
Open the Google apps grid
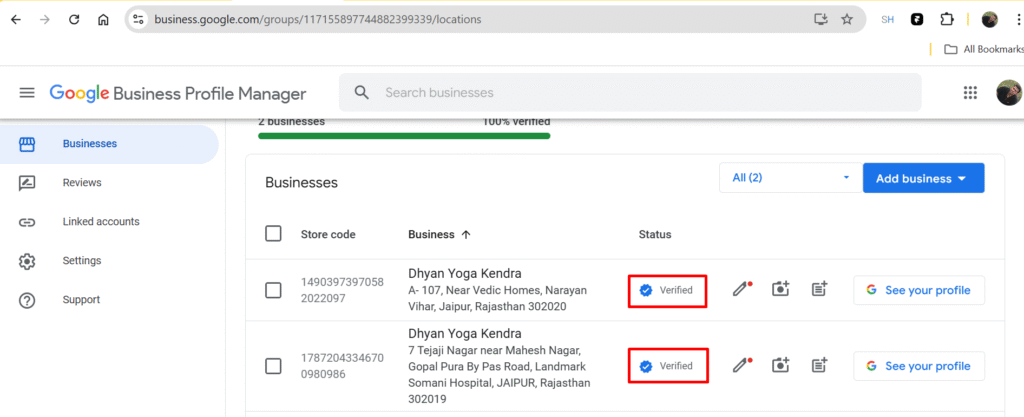pos(969,93)
